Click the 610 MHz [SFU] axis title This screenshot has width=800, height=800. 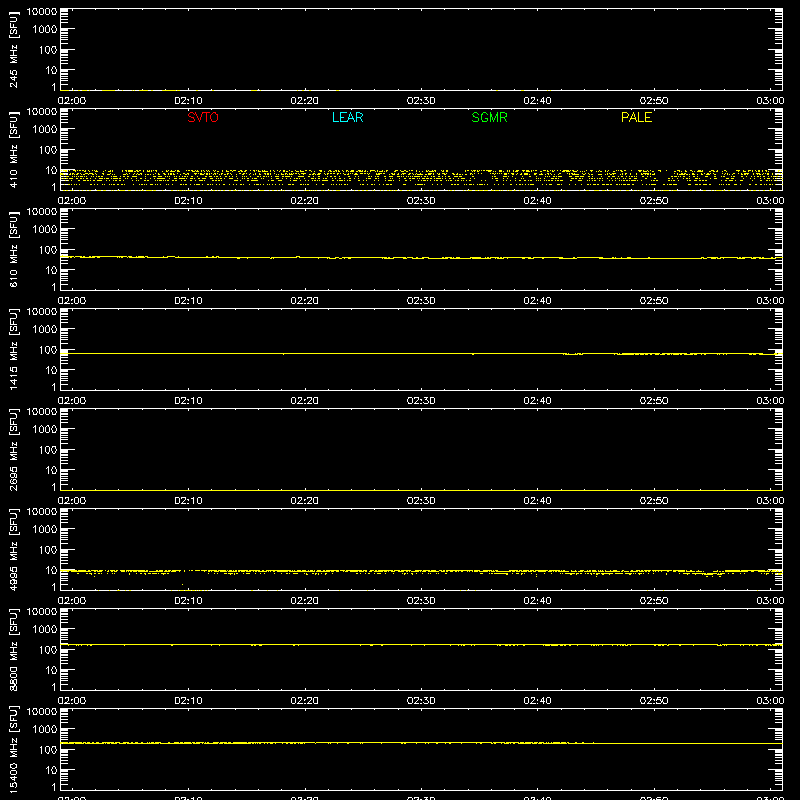point(13,249)
